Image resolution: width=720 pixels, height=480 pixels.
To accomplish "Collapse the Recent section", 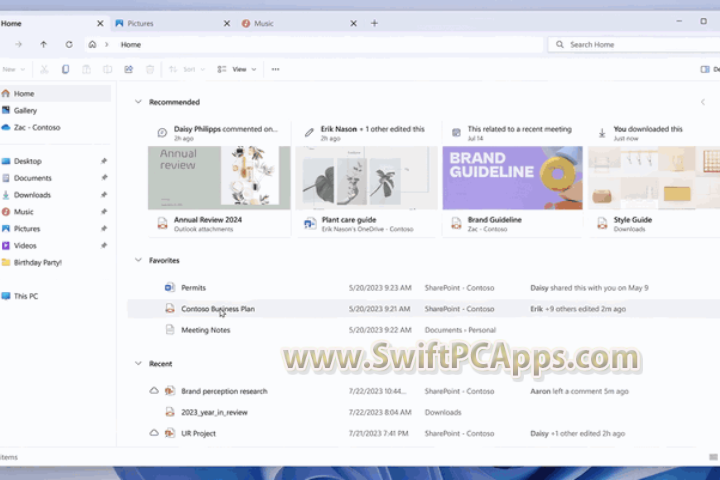I will pyautogui.click(x=138, y=364).
